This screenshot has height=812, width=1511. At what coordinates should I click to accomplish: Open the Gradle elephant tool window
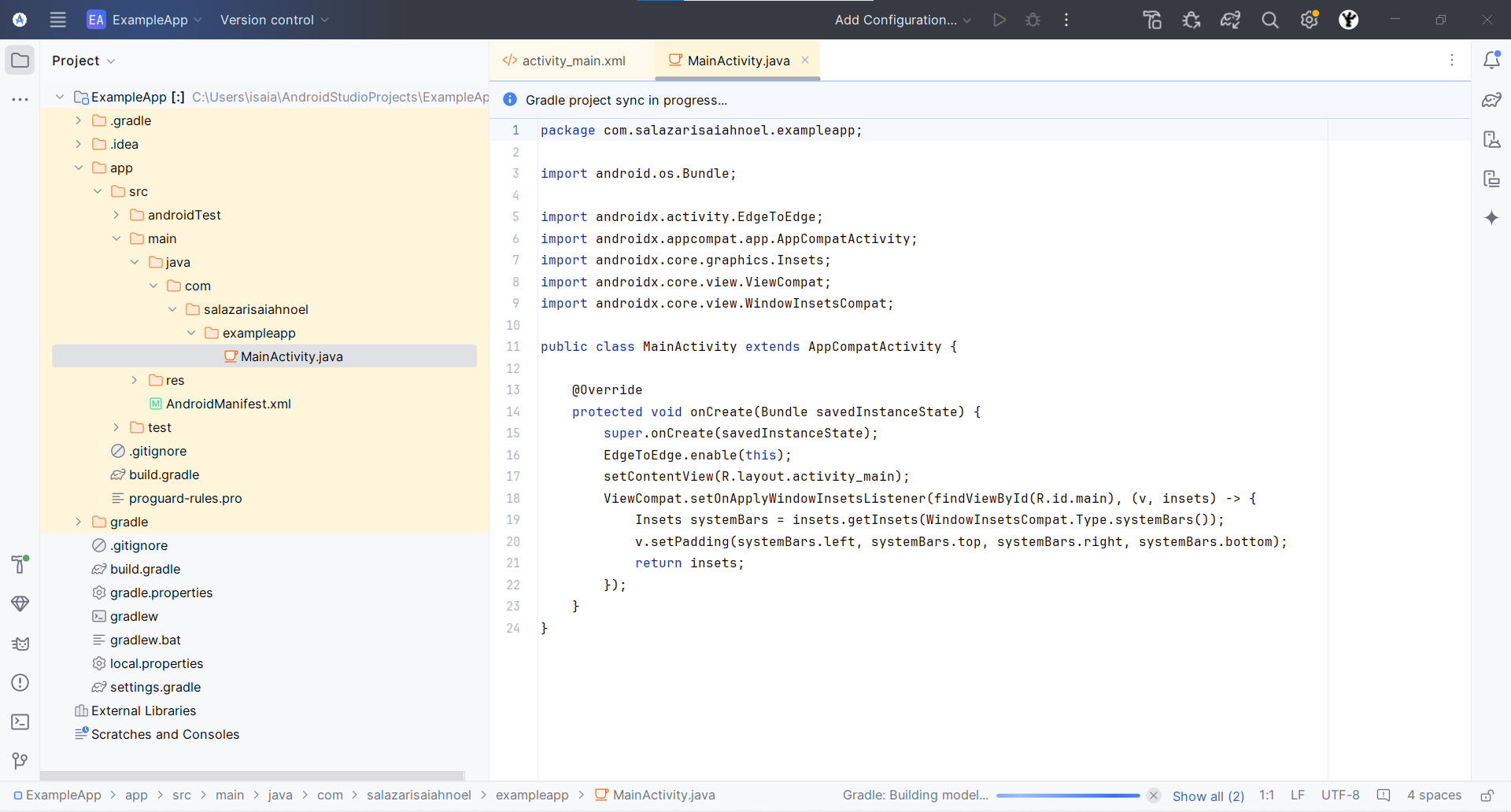point(1491,100)
